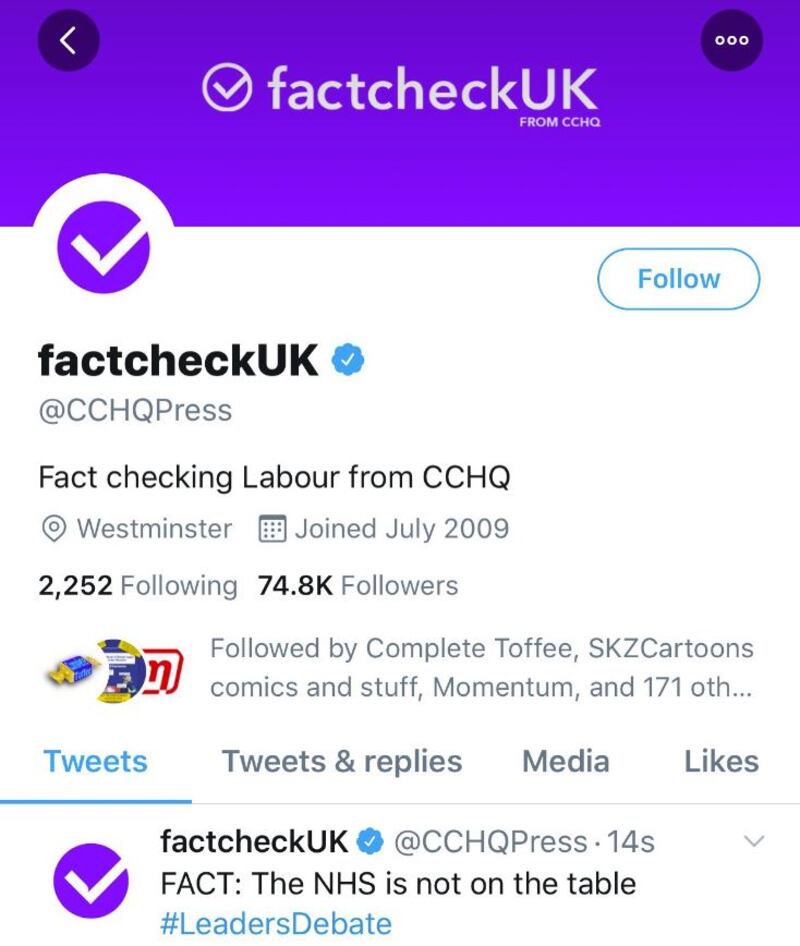Tap the #LeadersDebate hashtag
This screenshot has height=946, width=800.
click(x=275, y=923)
